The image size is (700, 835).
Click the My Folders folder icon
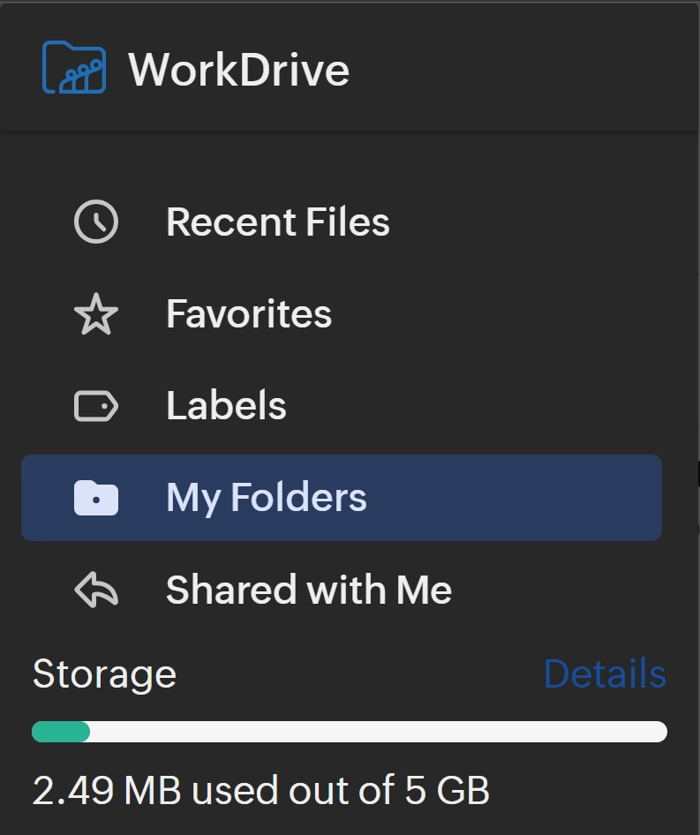pyautogui.click(x=96, y=498)
